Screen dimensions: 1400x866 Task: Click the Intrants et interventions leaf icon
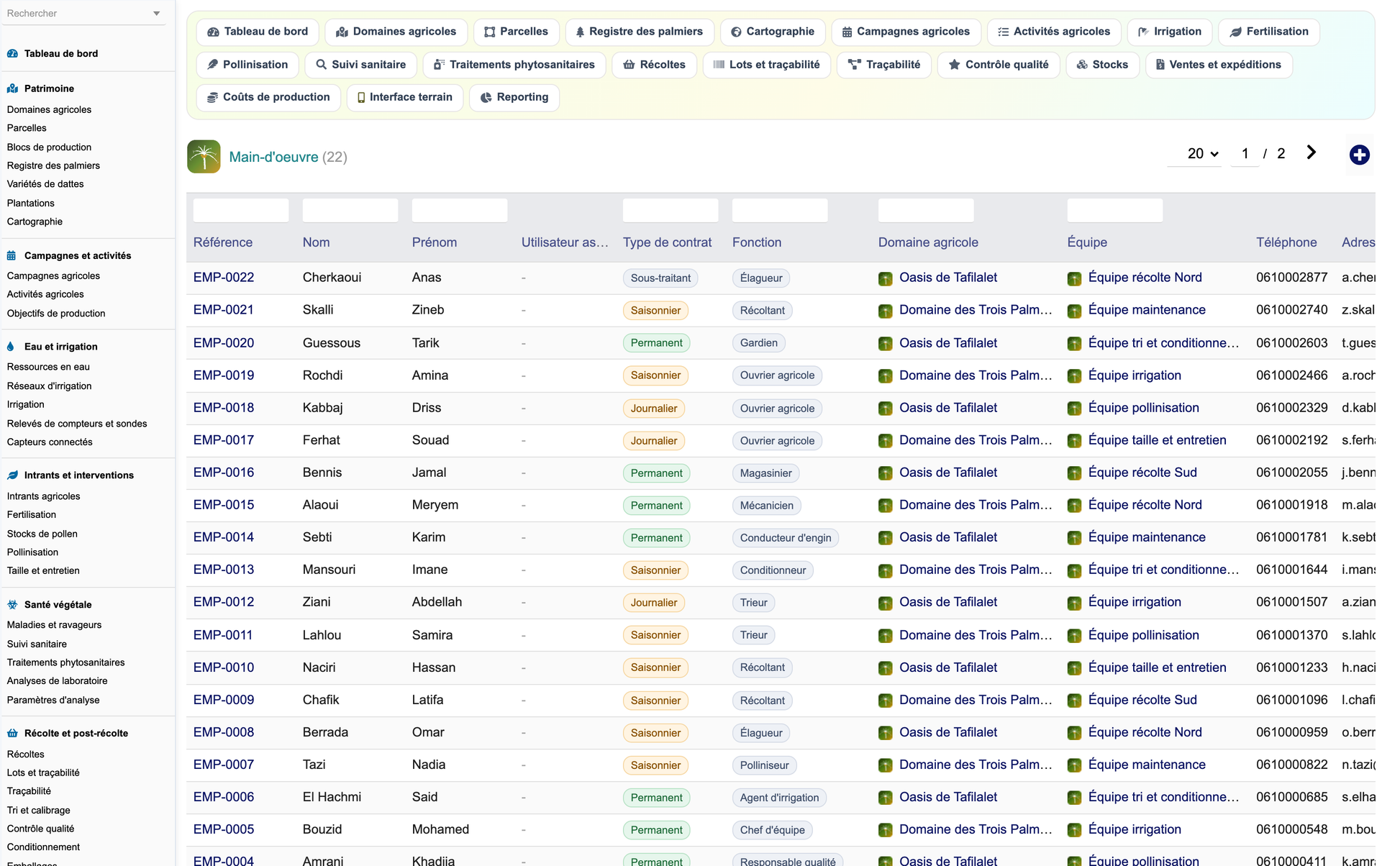[x=12, y=475]
